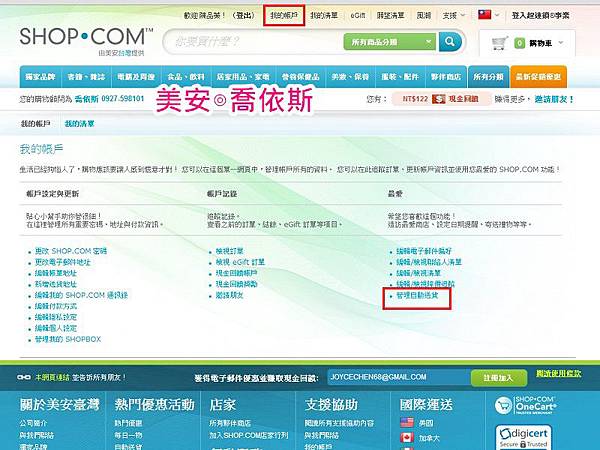This screenshot has height=450, width=600.
Task: Click the 管理我的 SHOPBOX link
Action: click(68, 339)
